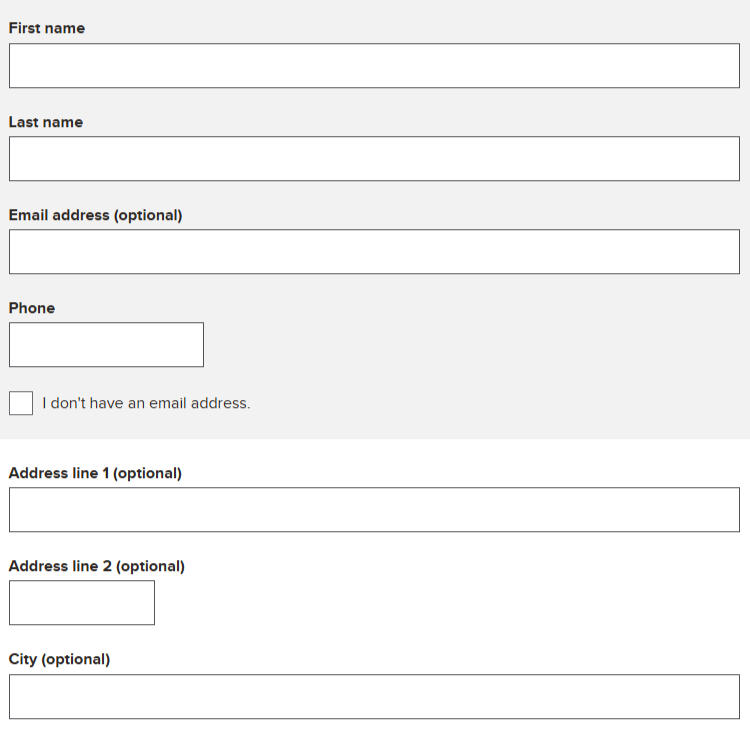
Task: Click the "Email address (optional)" label
Action: (x=96, y=215)
